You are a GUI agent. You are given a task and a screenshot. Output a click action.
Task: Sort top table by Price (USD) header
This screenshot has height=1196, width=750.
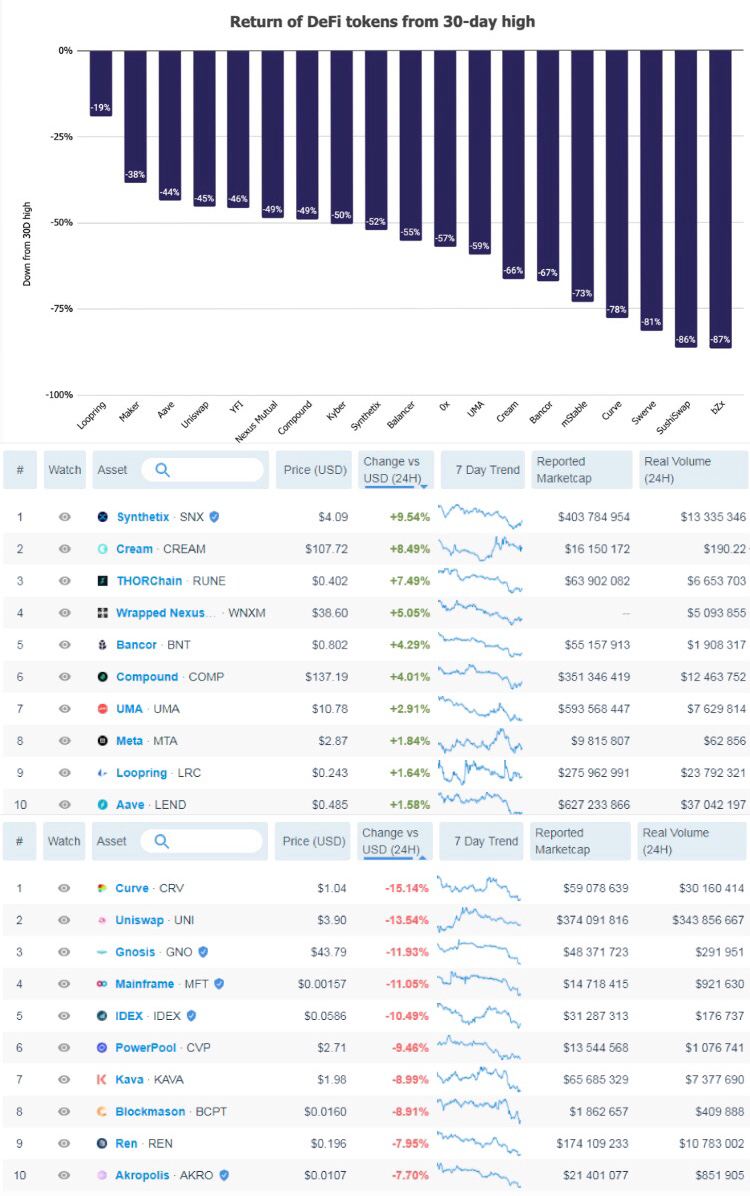point(314,470)
